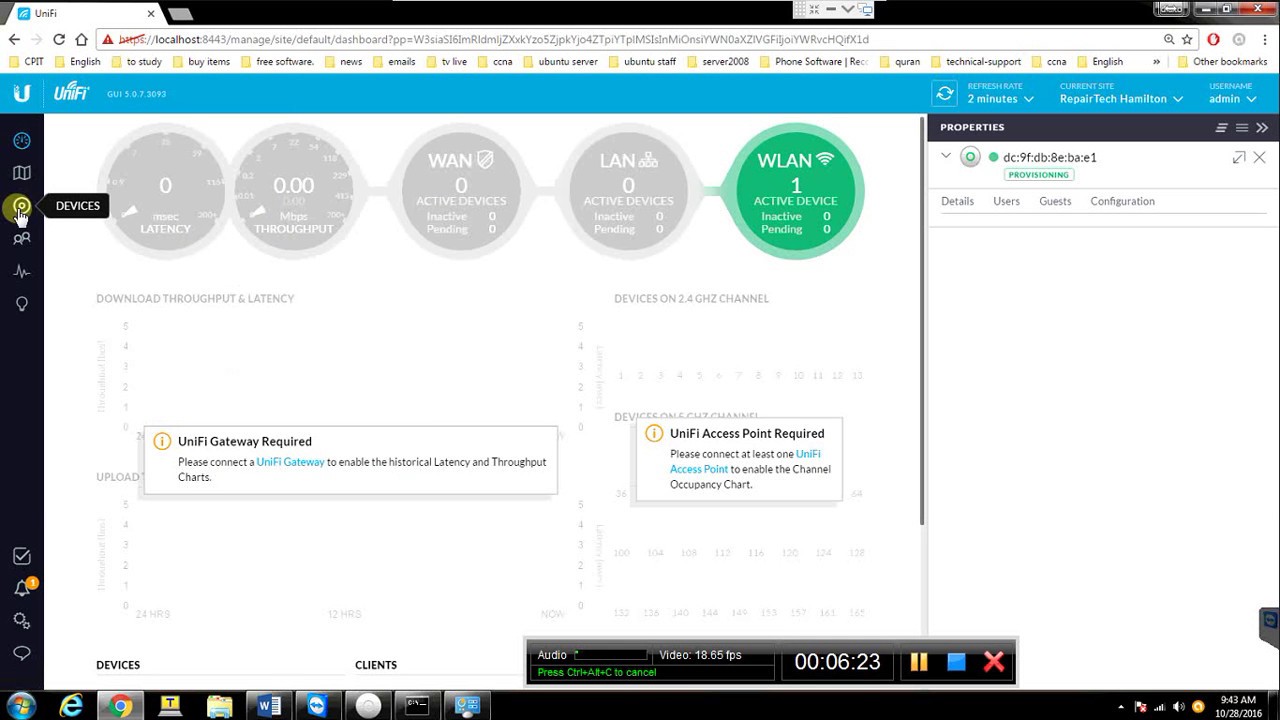Launch Internet Explorer from taskbar
Viewport: 1280px width, 720px height.
coord(71,706)
